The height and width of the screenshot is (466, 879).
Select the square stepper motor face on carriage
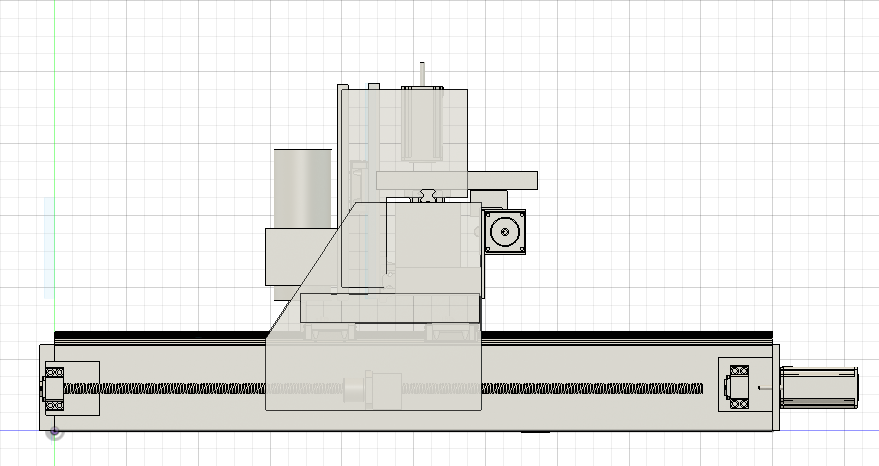click(505, 232)
